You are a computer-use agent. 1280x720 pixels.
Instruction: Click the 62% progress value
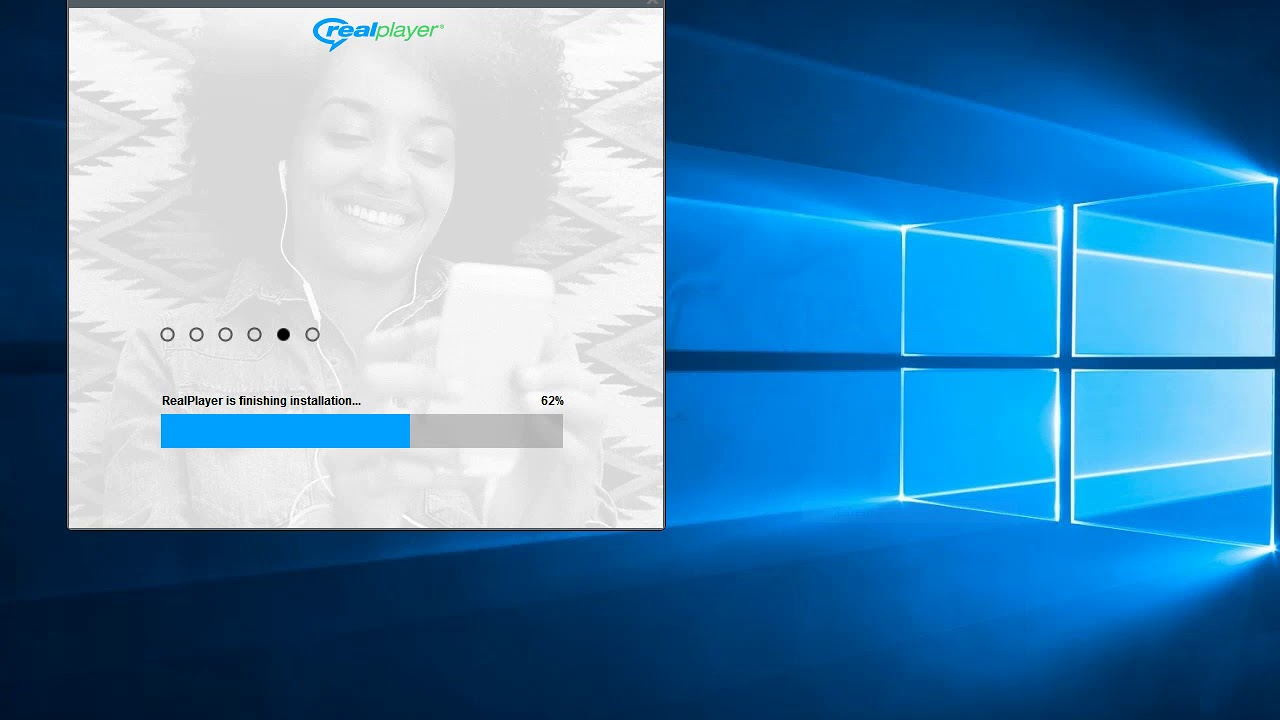(552, 401)
